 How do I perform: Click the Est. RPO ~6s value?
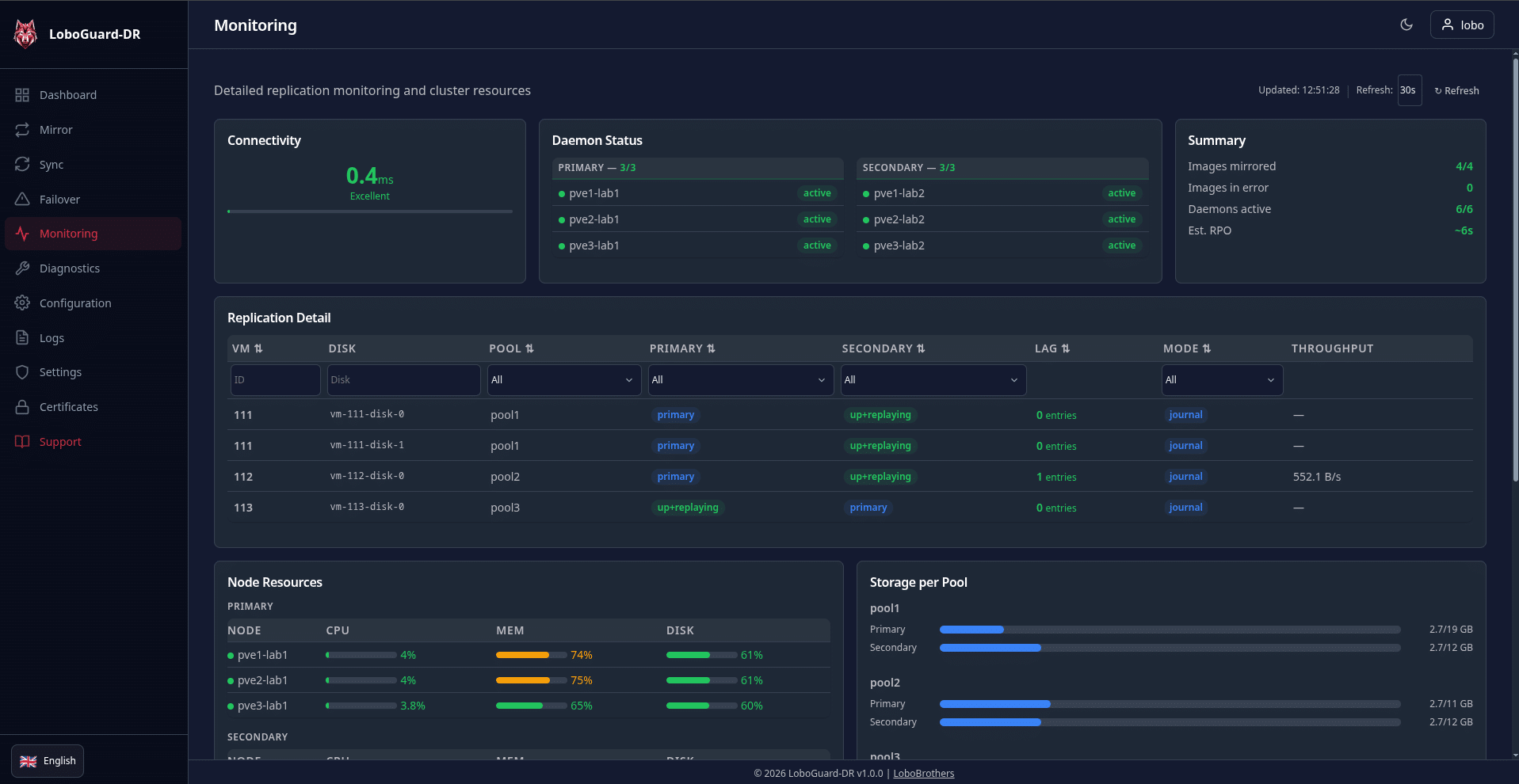pos(1464,230)
